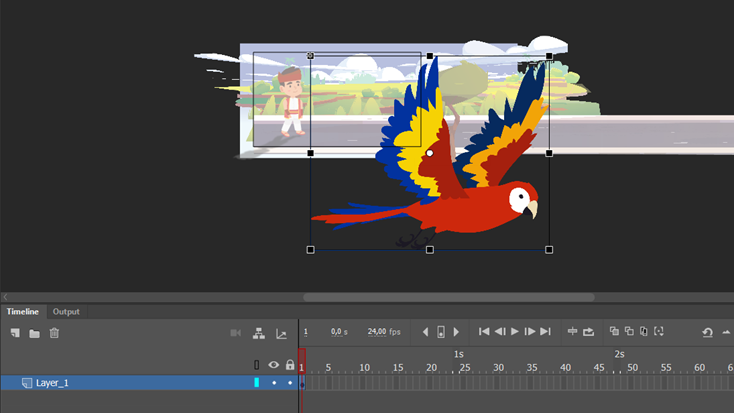Lock all layers with padlock icon
This screenshot has width=734, height=413.
(x=290, y=364)
